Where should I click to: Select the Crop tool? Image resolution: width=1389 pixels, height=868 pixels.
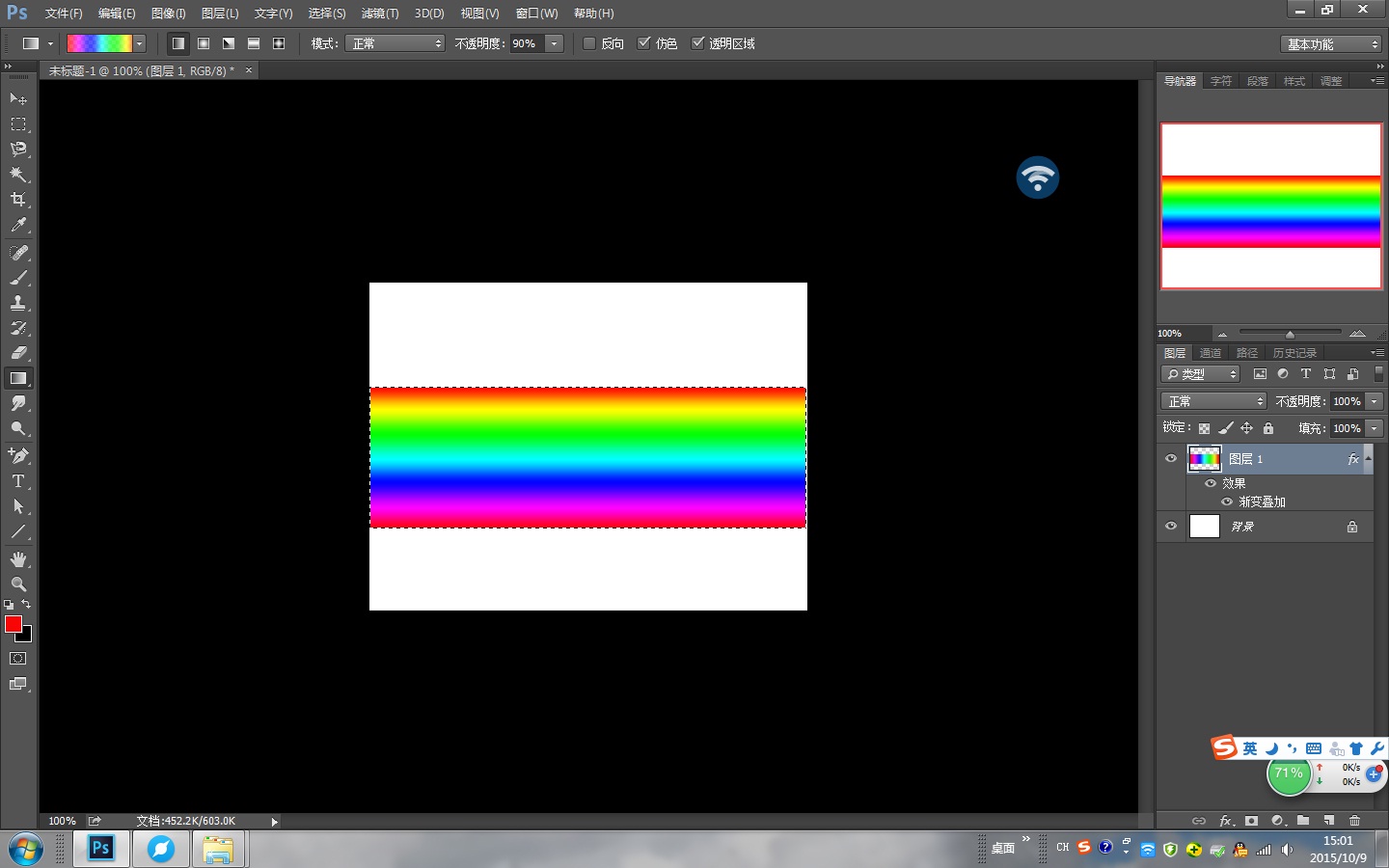coord(18,200)
